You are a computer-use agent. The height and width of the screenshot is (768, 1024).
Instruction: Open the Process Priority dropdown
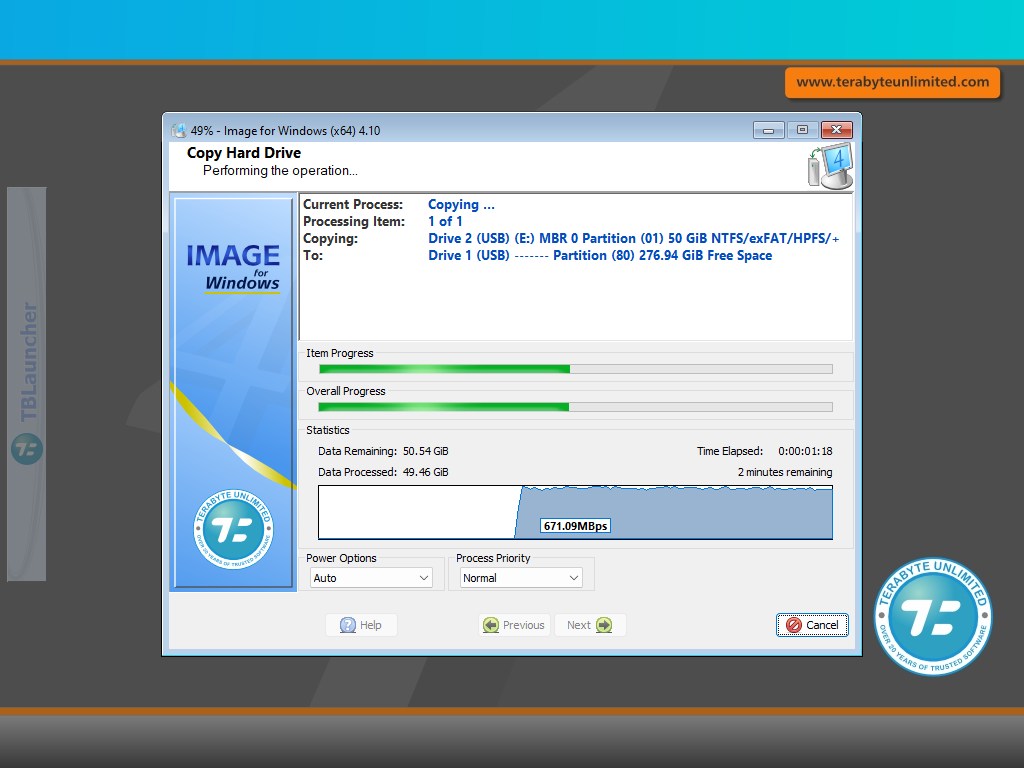click(x=520, y=578)
